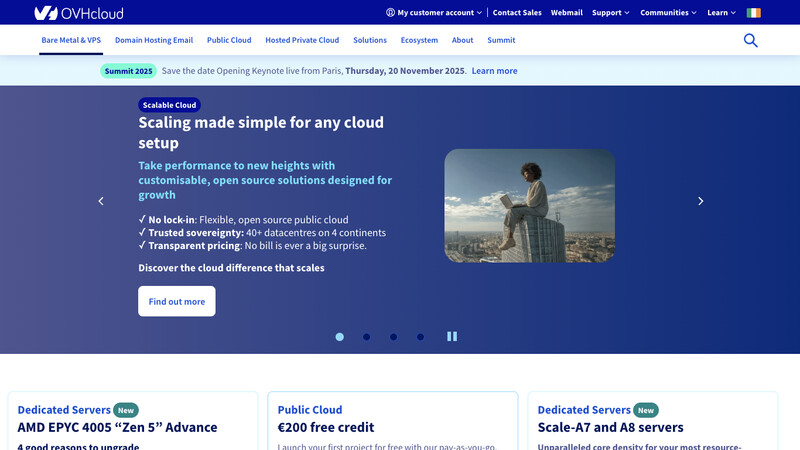The height and width of the screenshot is (450, 800).
Task: Open the Contact Sales link
Action: point(517,13)
